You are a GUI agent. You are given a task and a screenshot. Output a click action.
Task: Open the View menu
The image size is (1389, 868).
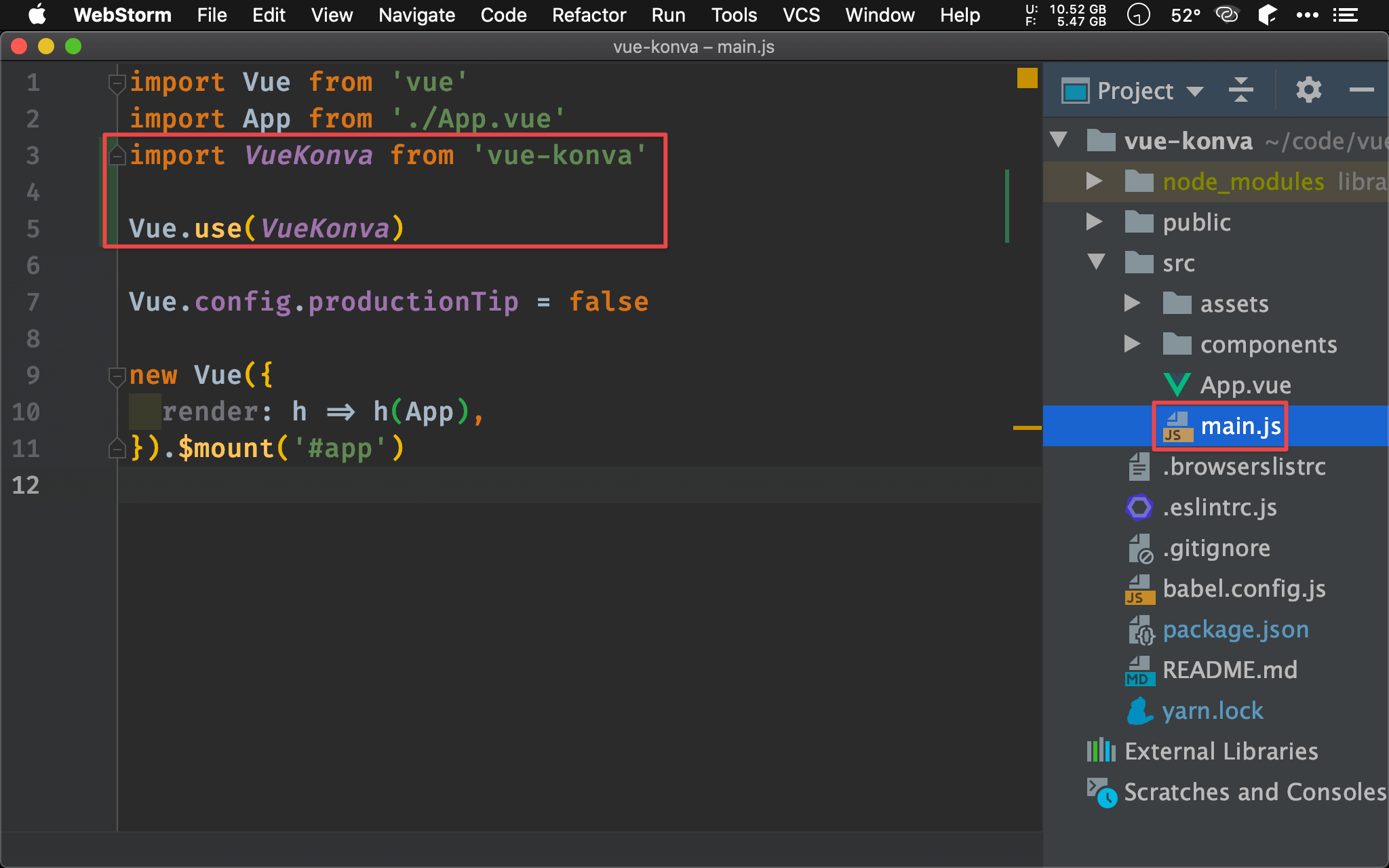332,15
